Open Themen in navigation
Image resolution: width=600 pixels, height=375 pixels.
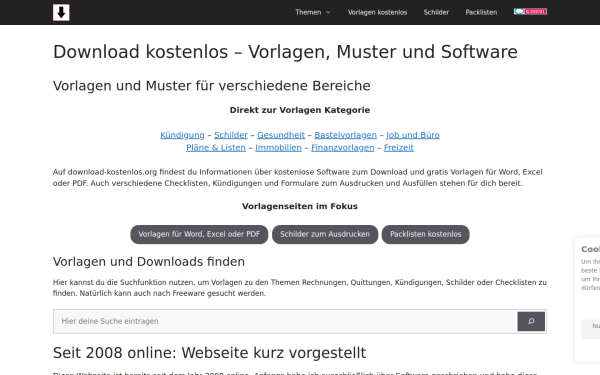pyautogui.click(x=308, y=12)
